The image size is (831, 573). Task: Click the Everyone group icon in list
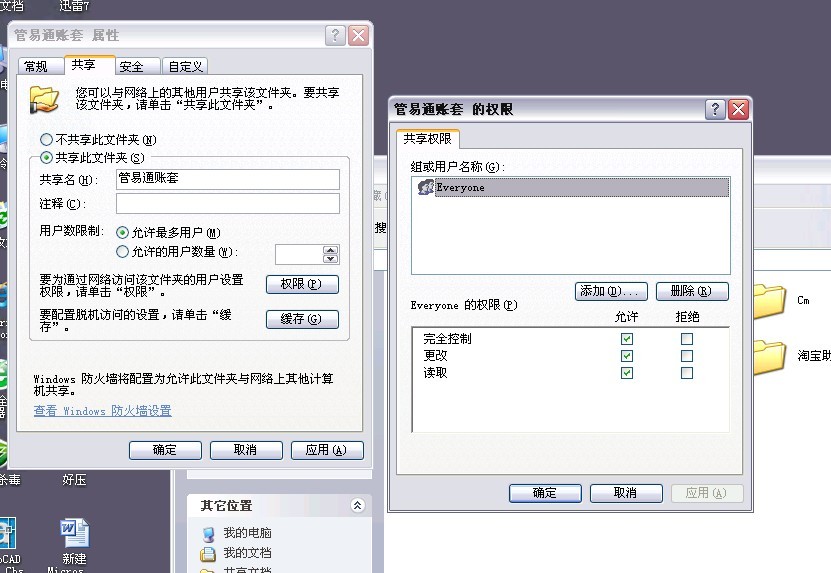425,187
